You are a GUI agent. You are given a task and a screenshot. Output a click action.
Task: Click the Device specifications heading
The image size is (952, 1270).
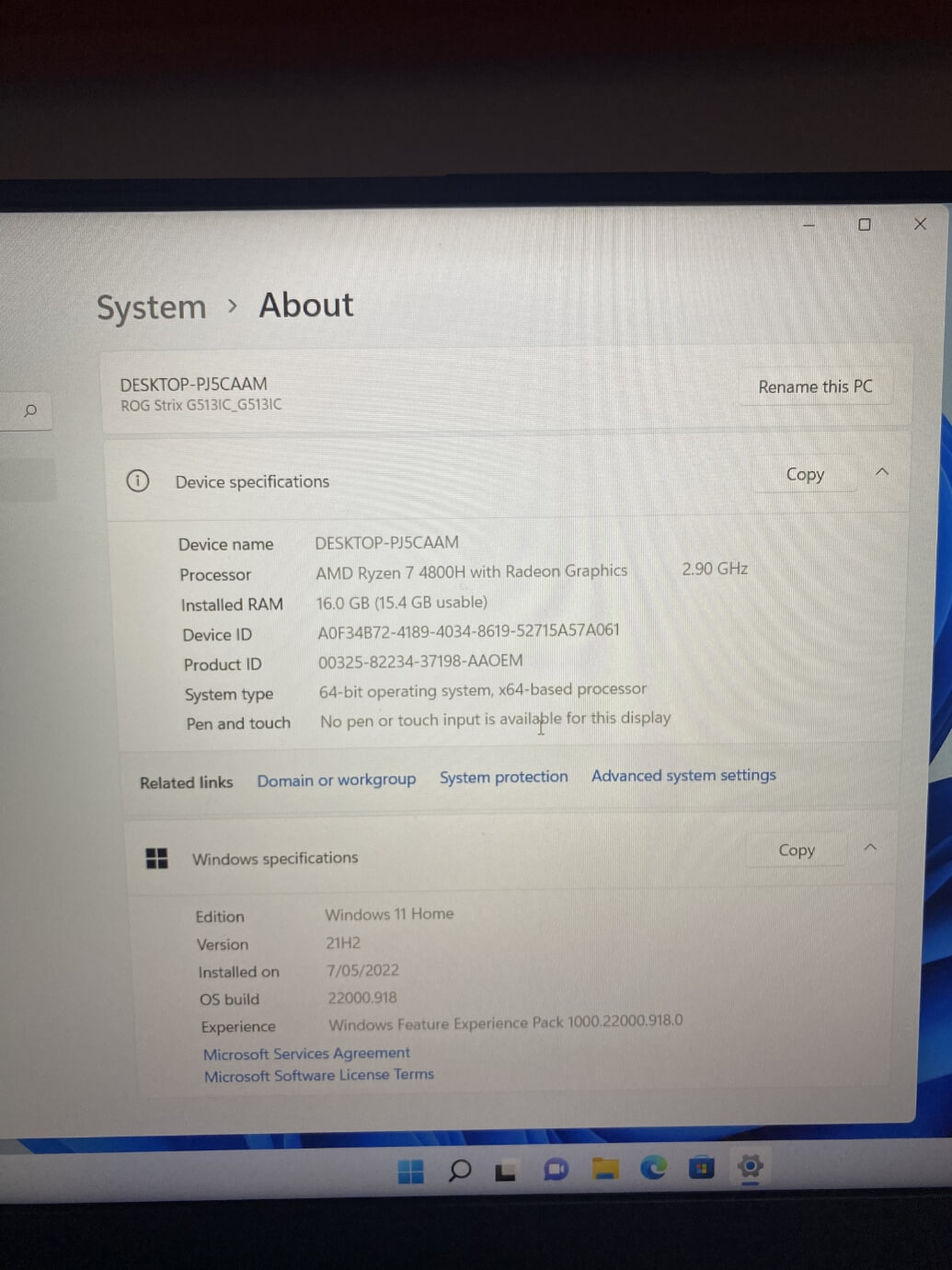[x=252, y=481]
